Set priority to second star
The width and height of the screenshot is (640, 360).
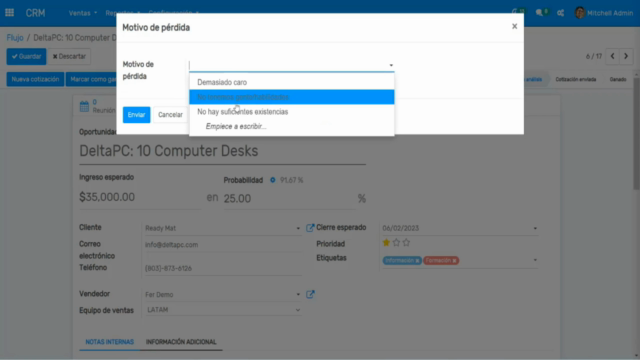point(396,243)
